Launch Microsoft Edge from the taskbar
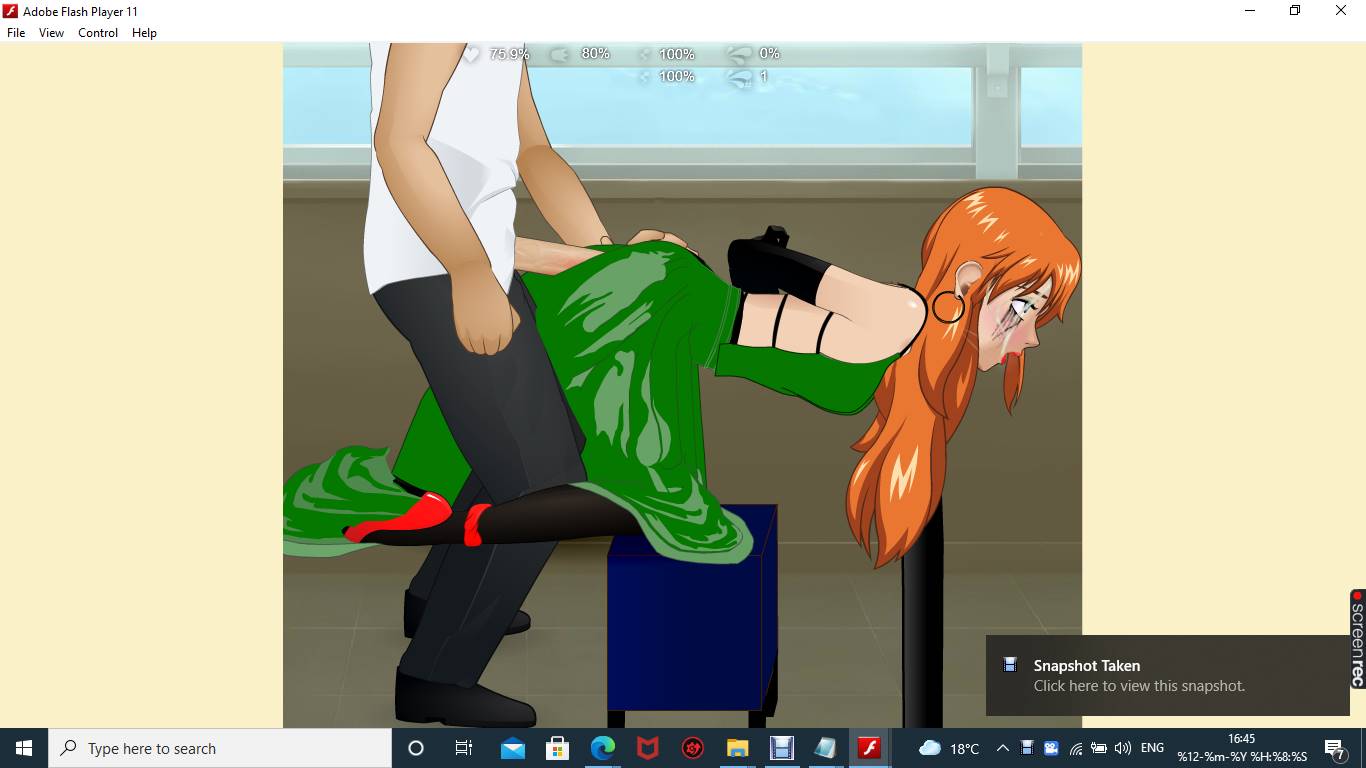The image size is (1366, 768). pyautogui.click(x=602, y=748)
